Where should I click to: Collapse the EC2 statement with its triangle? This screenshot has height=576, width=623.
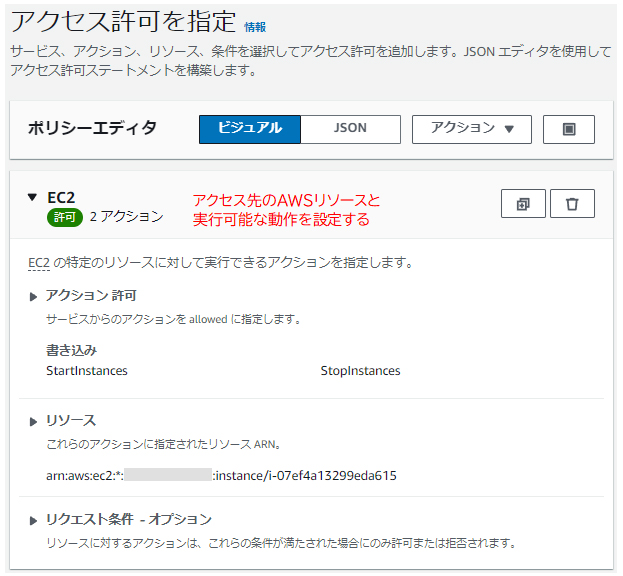click(32, 198)
